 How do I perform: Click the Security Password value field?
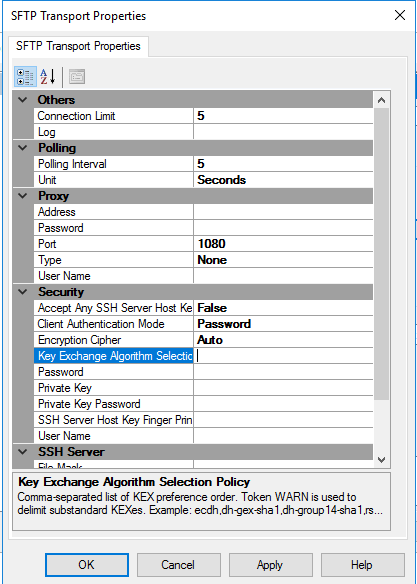click(283, 372)
